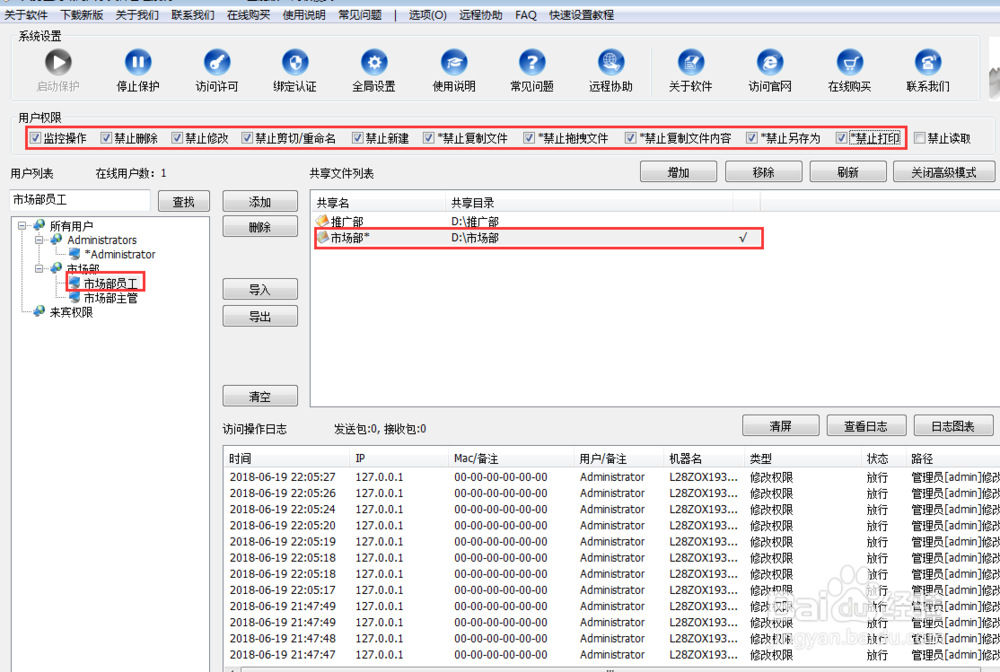The width and height of the screenshot is (1000, 672).
Task: Enable the 禁止读取 checkbox
Action: [x=920, y=138]
